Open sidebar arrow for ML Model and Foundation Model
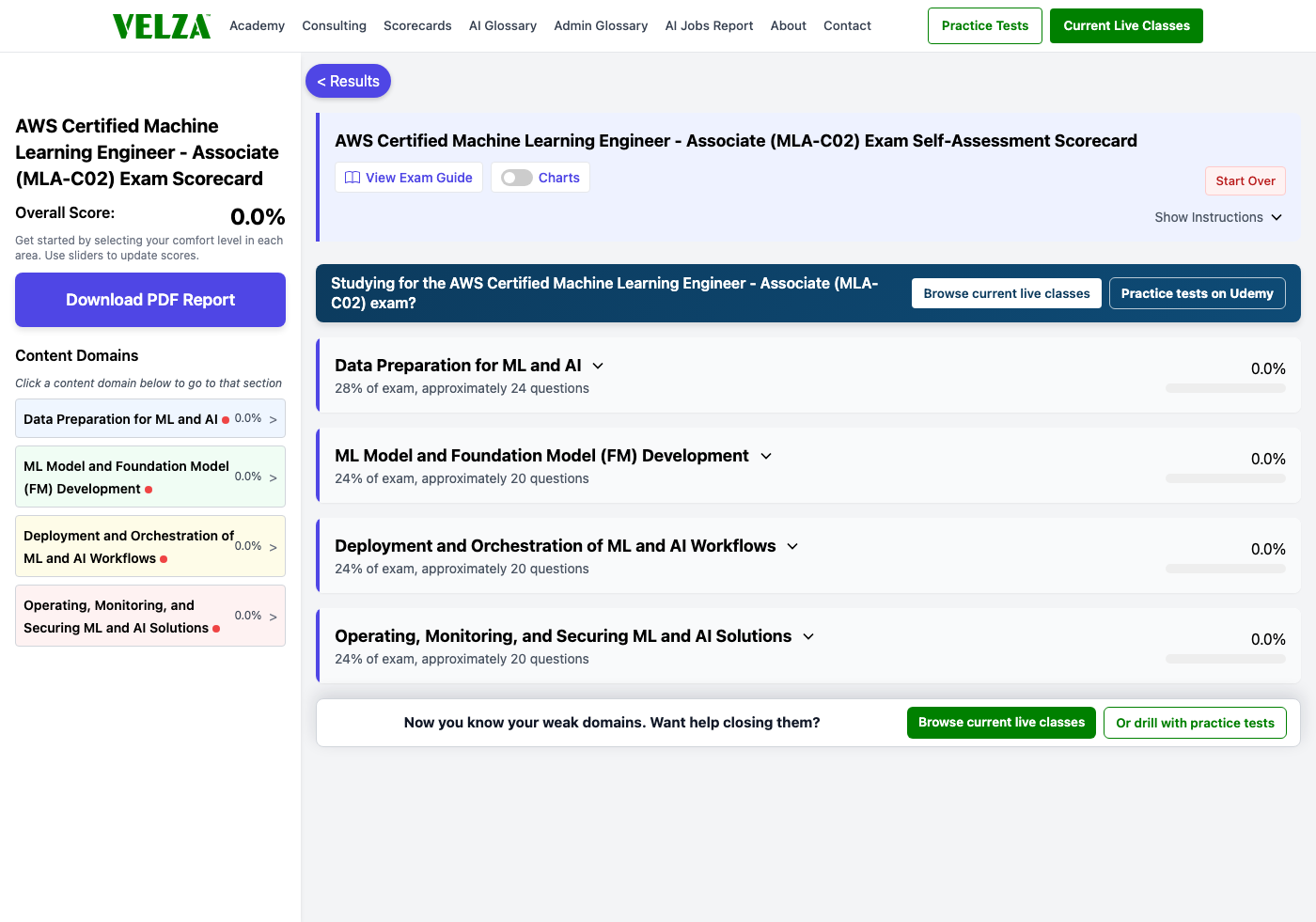The width and height of the screenshot is (1316, 922). pos(274,477)
